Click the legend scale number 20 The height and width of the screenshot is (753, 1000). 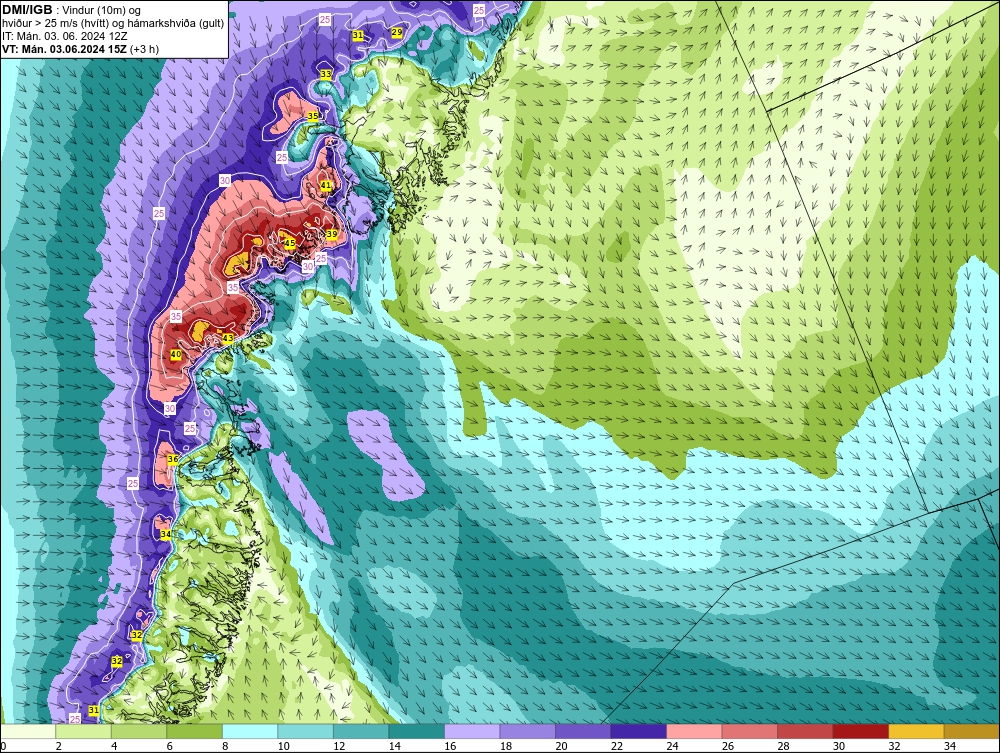pyautogui.click(x=561, y=746)
